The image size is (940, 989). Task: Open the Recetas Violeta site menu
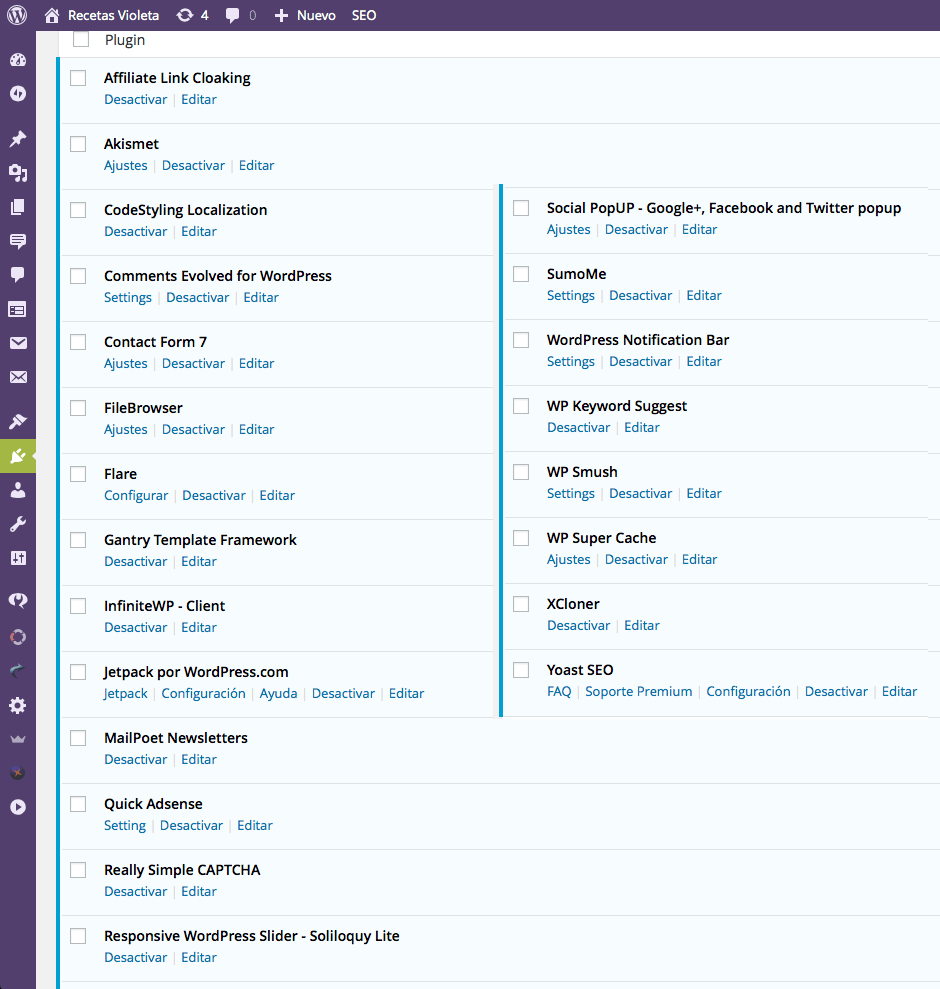tap(102, 15)
